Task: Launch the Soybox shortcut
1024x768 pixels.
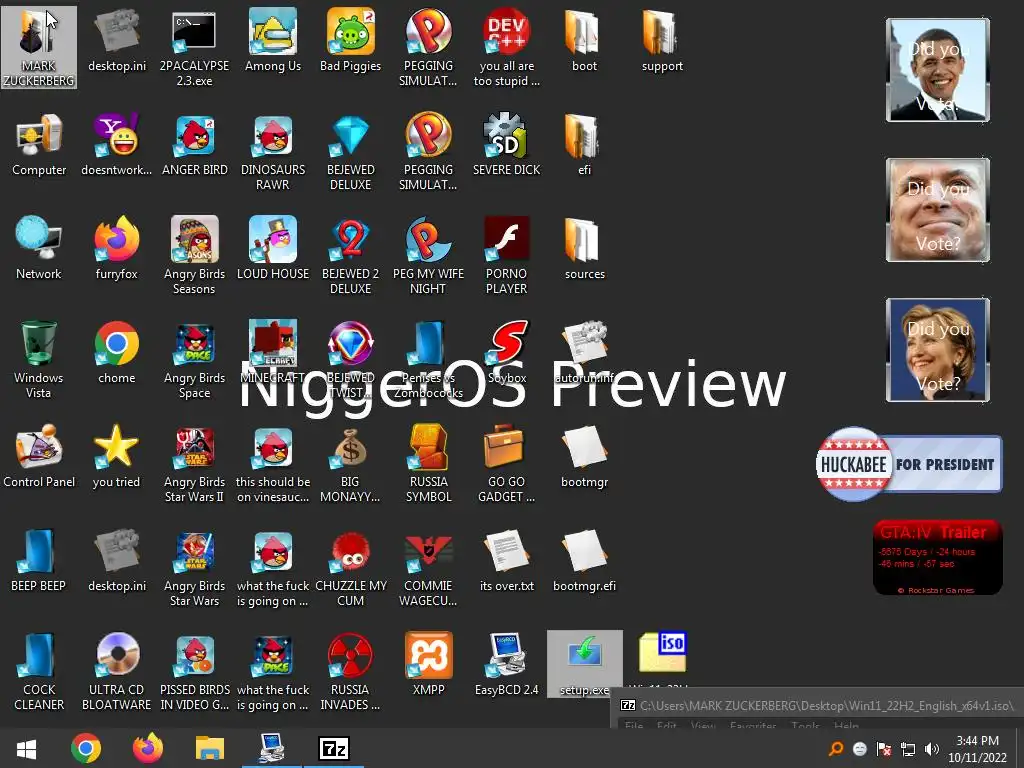Action: [506, 351]
